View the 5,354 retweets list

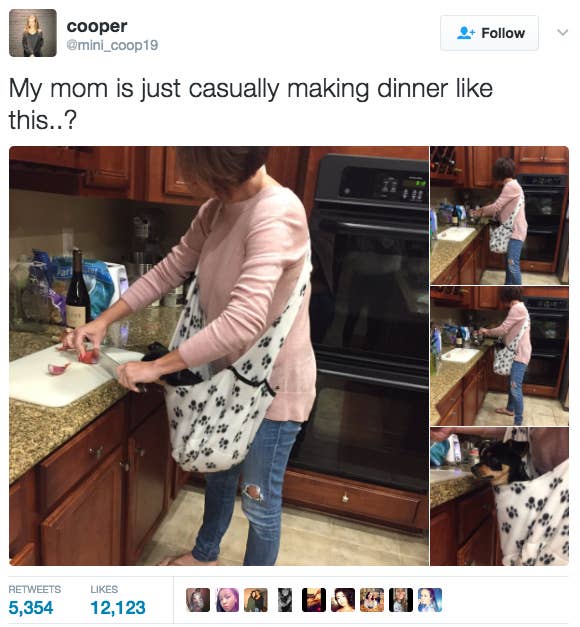click(x=34, y=601)
